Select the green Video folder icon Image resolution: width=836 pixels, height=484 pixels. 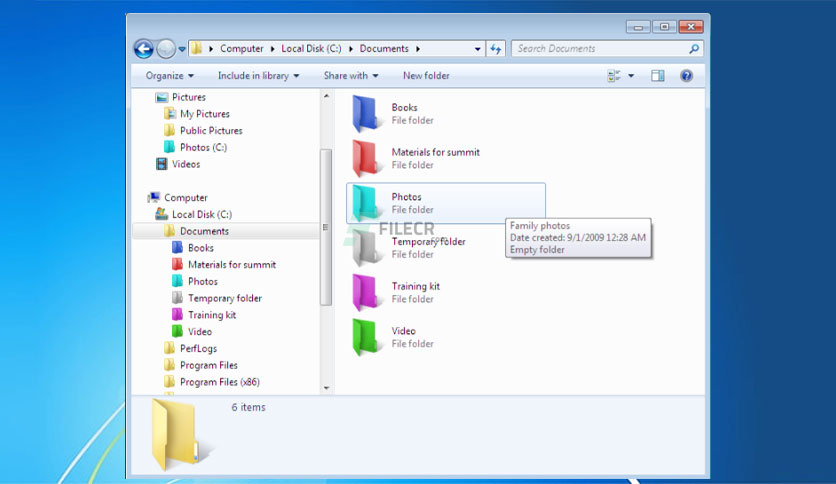tap(367, 337)
